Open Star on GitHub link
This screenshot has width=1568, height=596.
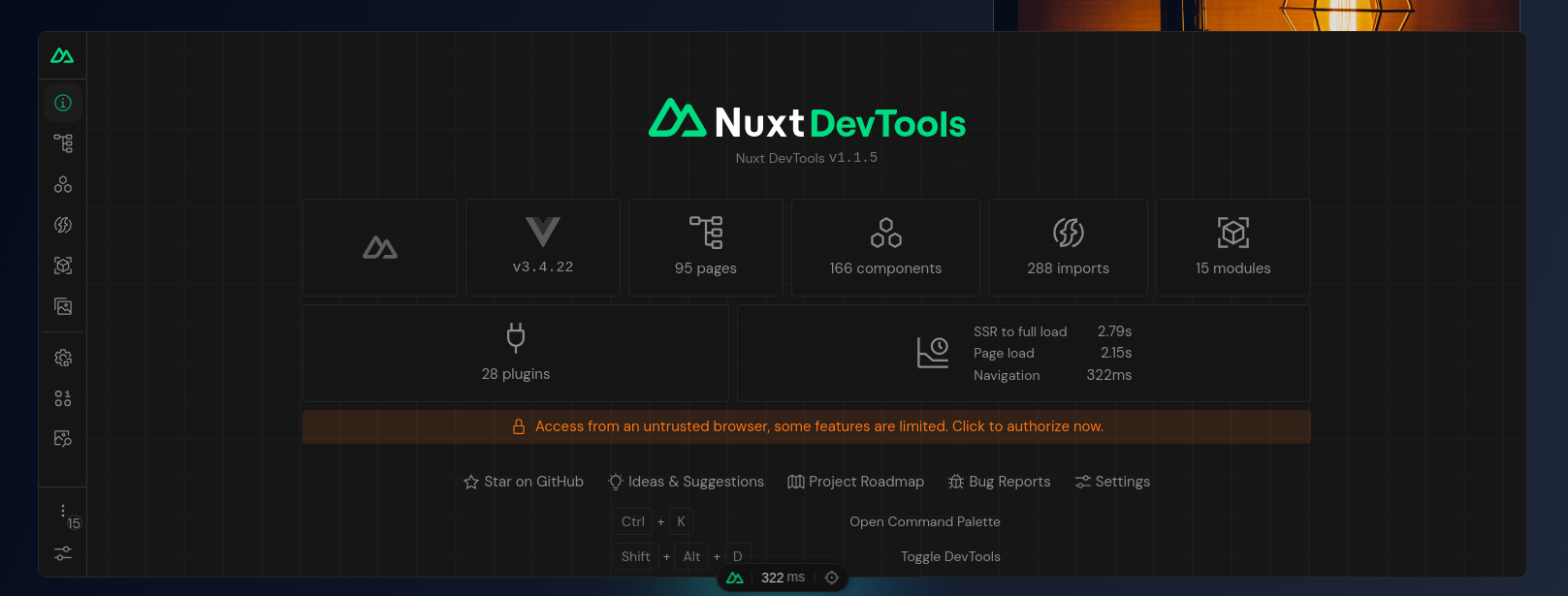[x=524, y=482]
